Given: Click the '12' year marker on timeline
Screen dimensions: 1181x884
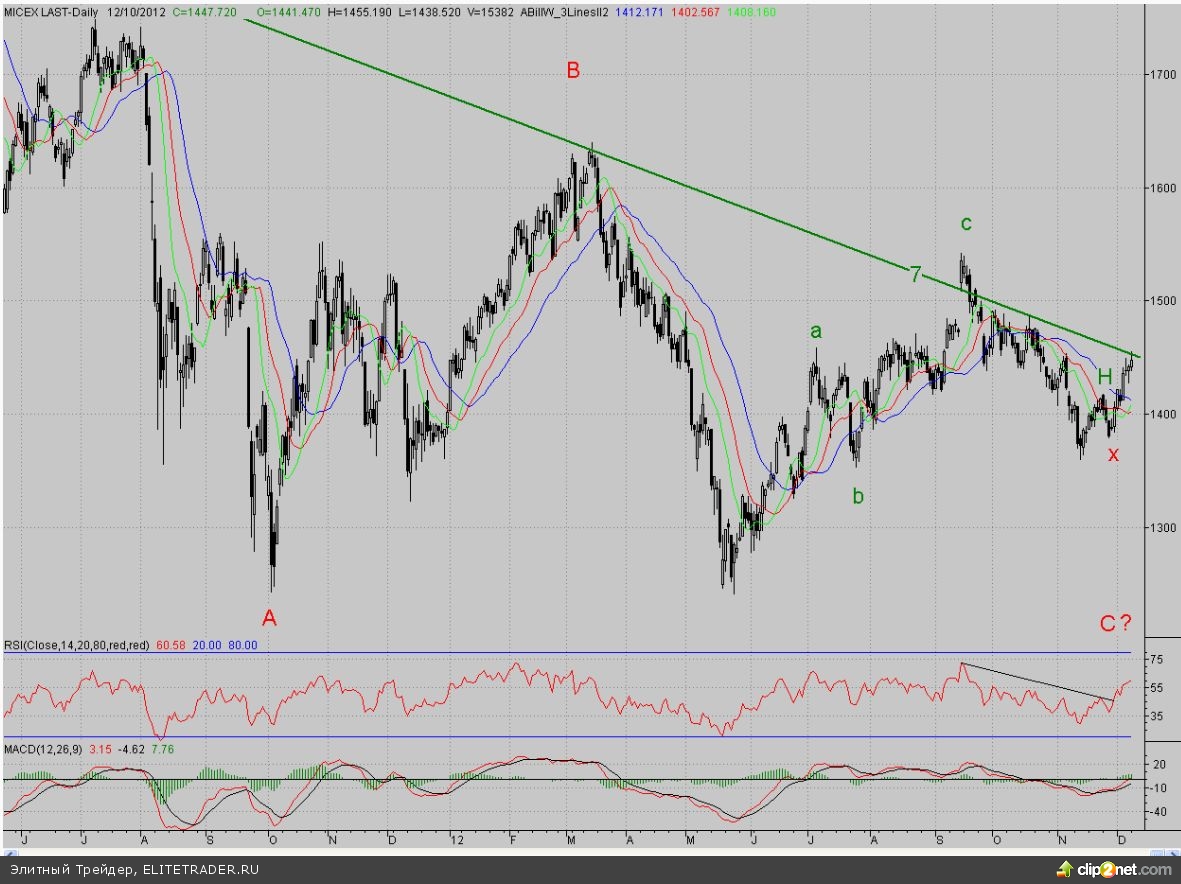Looking at the screenshot, I should [454, 836].
